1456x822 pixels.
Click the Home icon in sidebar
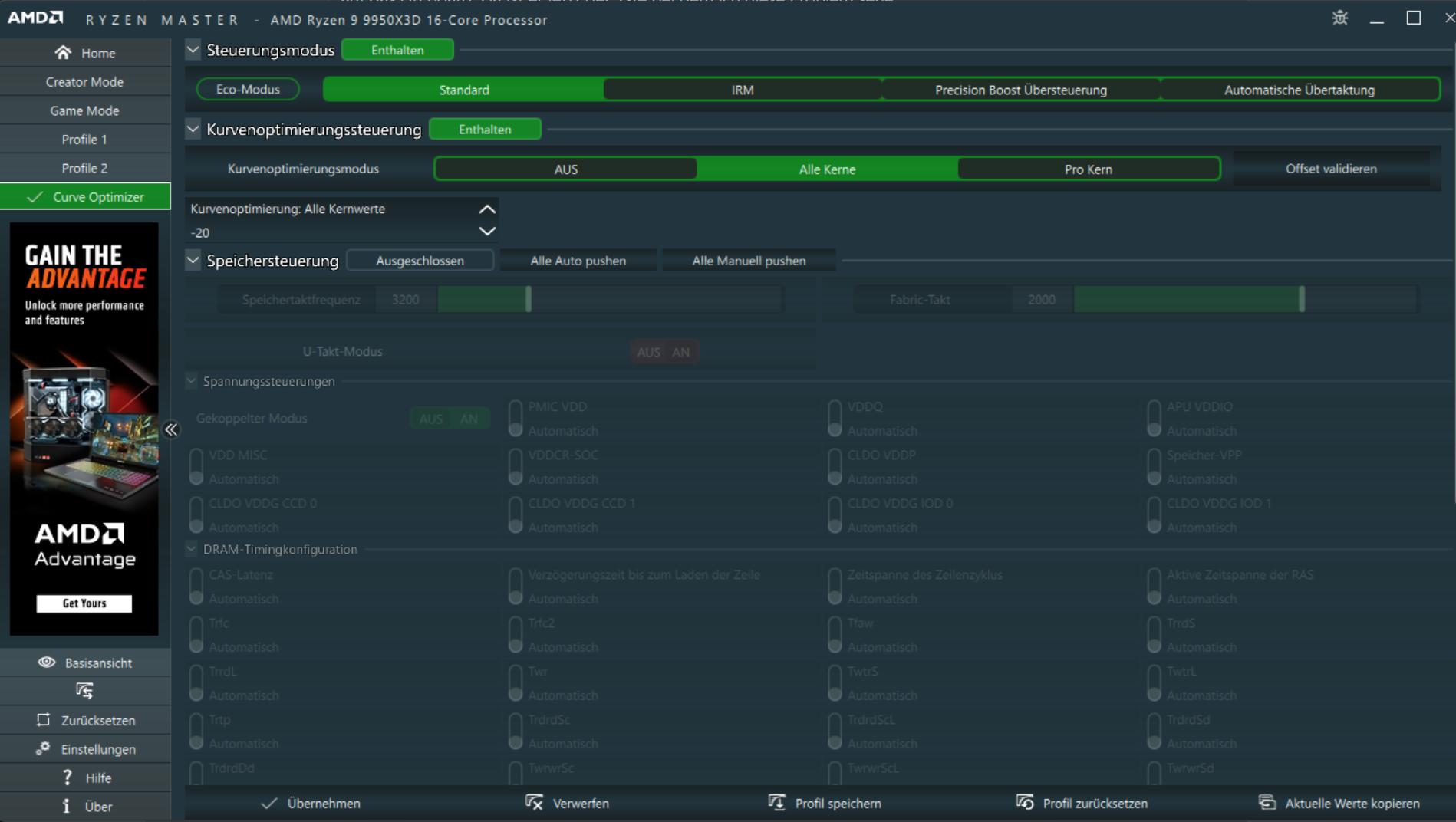click(x=63, y=52)
